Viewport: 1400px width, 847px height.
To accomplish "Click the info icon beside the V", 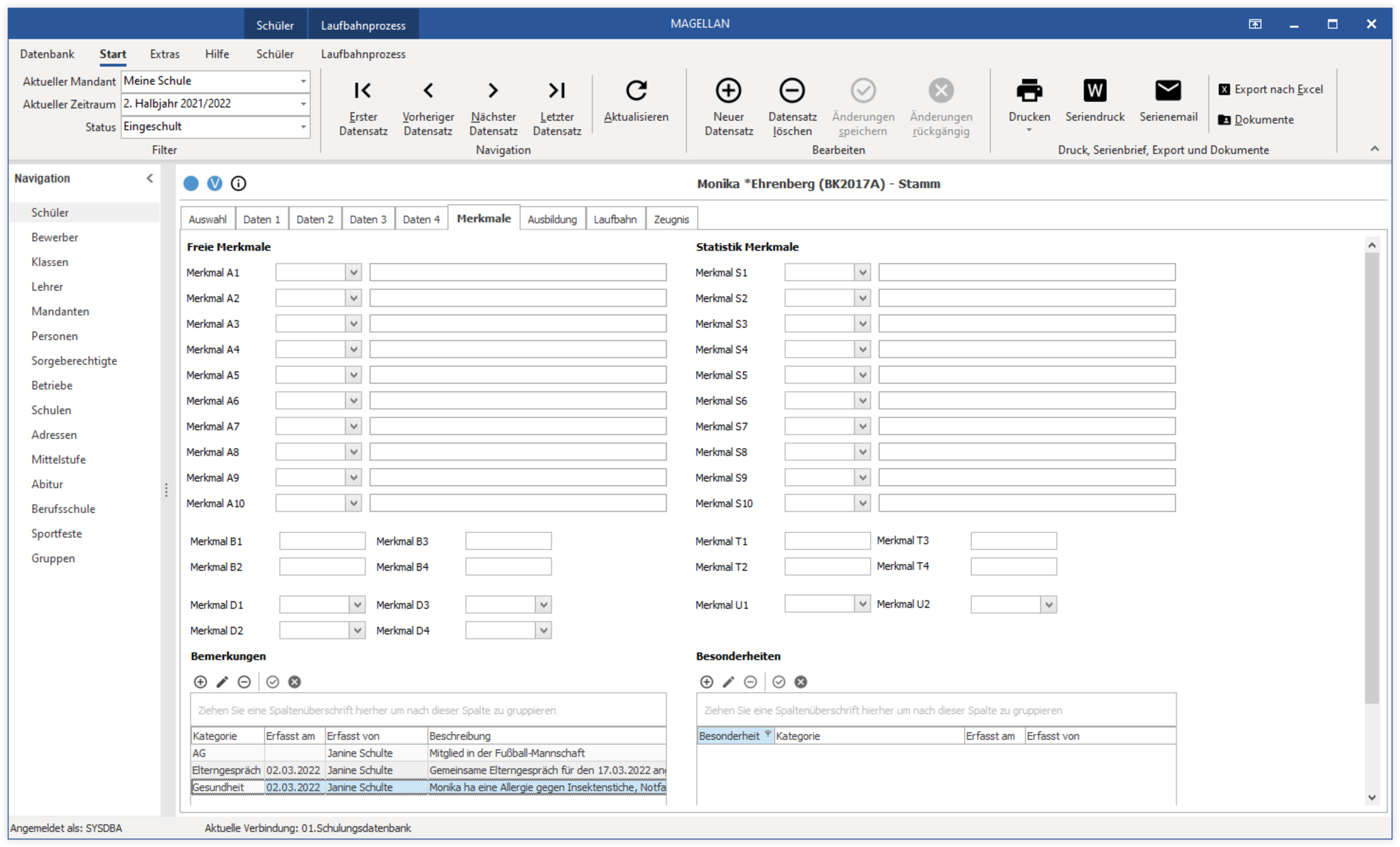I will (x=238, y=184).
